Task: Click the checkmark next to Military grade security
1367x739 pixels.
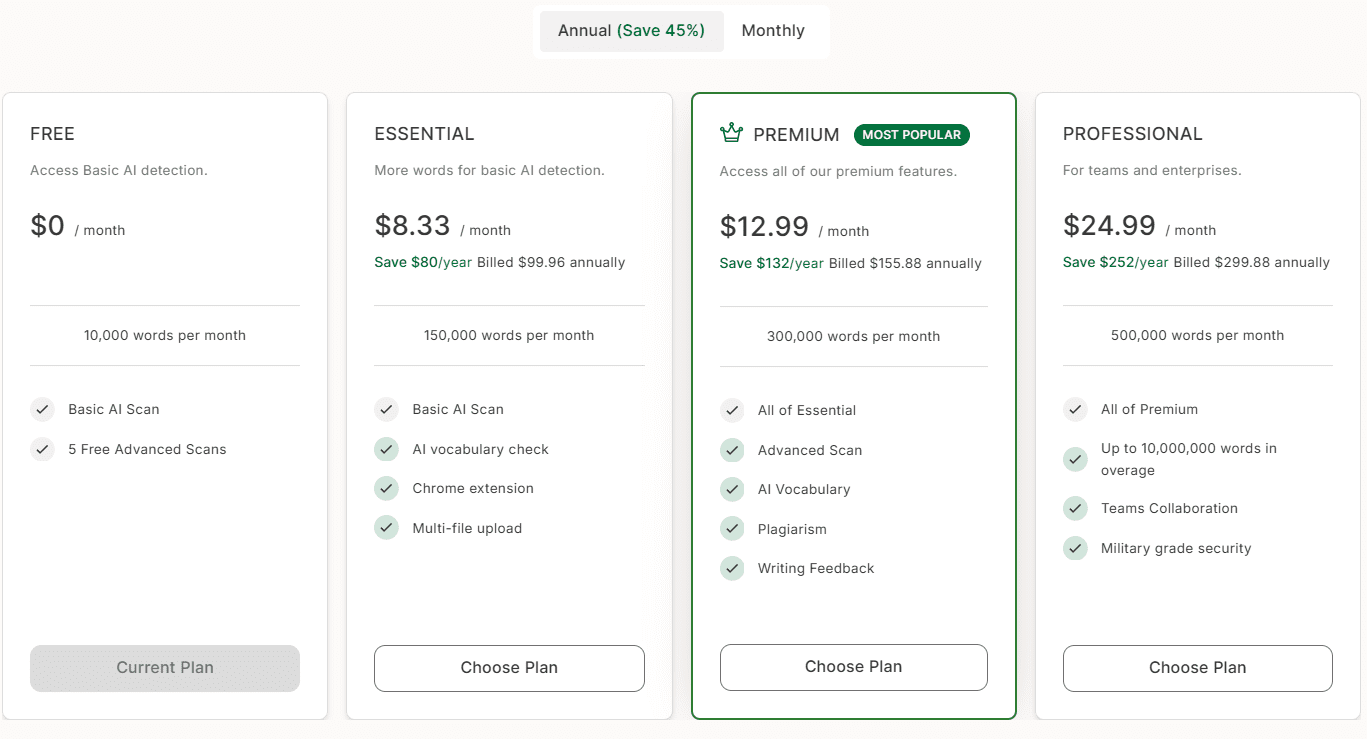Action: [x=1075, y=548]
